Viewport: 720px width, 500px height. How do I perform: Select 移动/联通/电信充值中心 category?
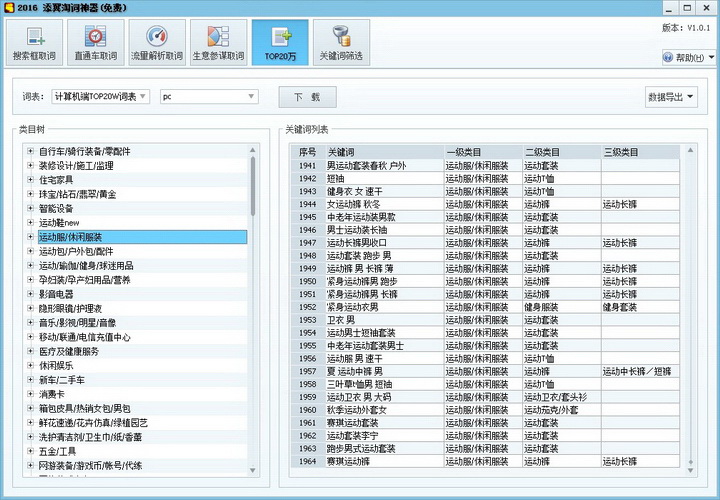tap(84, 337)
